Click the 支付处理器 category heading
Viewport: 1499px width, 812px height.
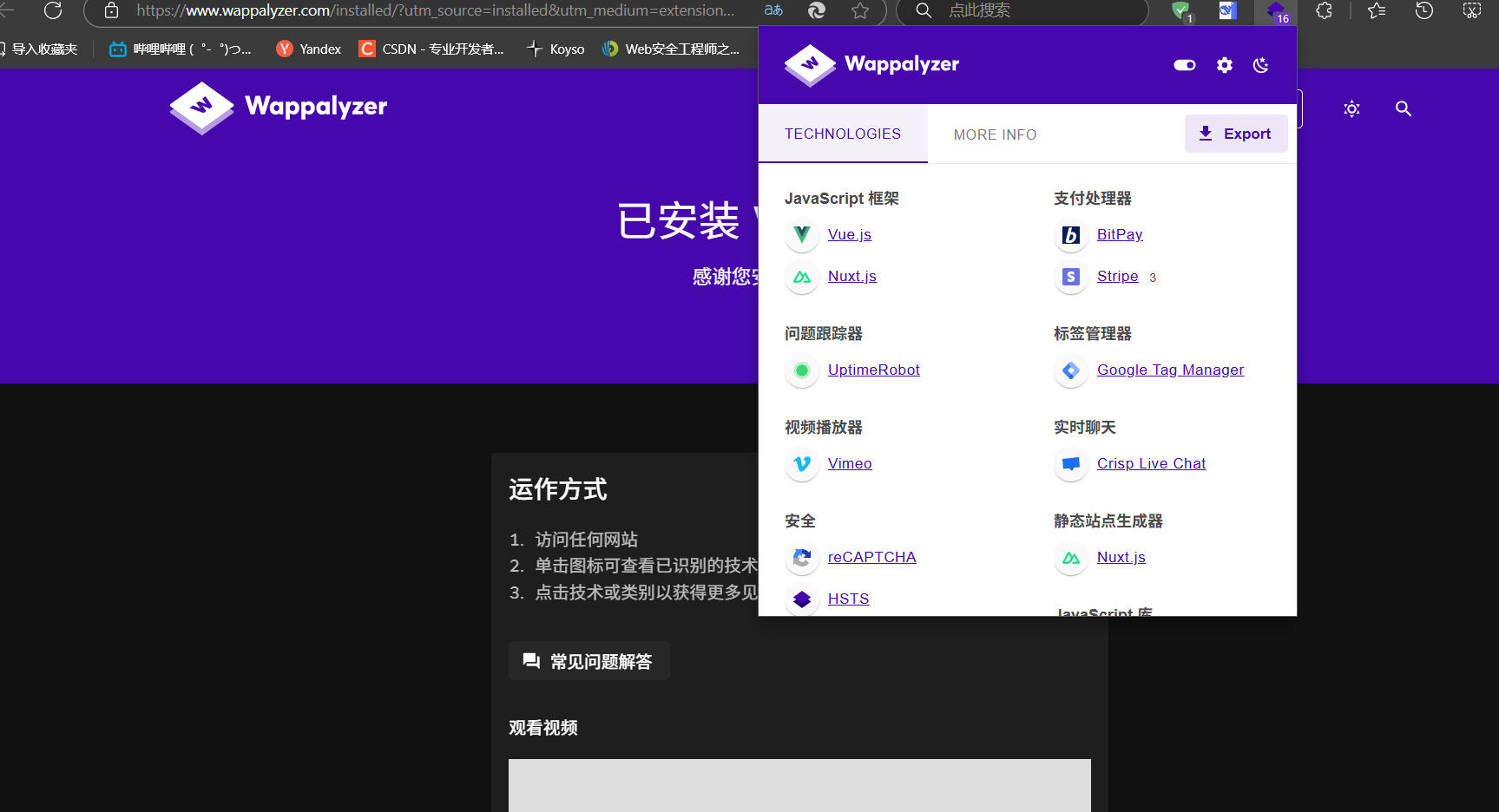(x=1092, y=199)
